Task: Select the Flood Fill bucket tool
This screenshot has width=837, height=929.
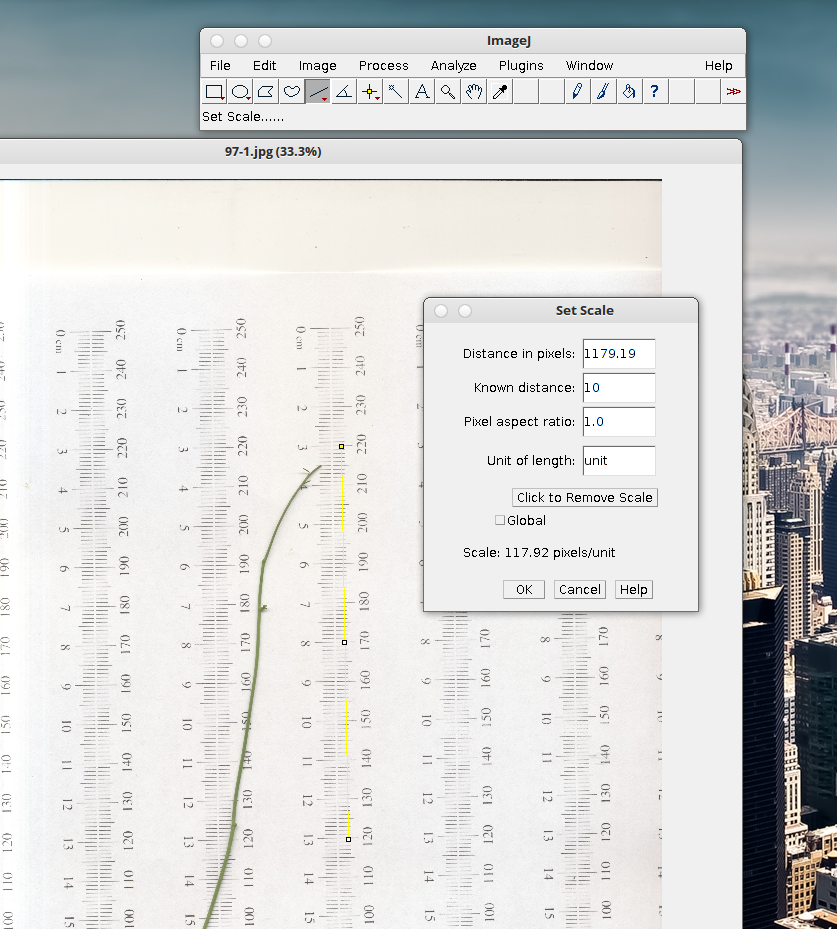Action: coord(629,92)
